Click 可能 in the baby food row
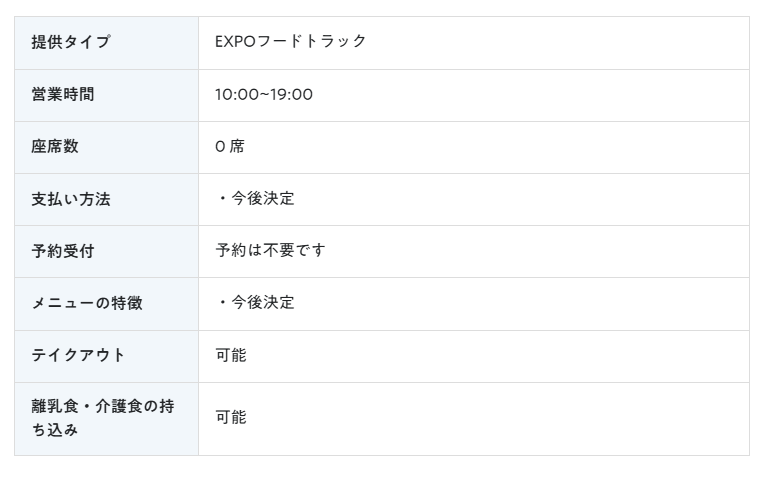This screenshot has width=766, height=481. (x=231, y=417)
